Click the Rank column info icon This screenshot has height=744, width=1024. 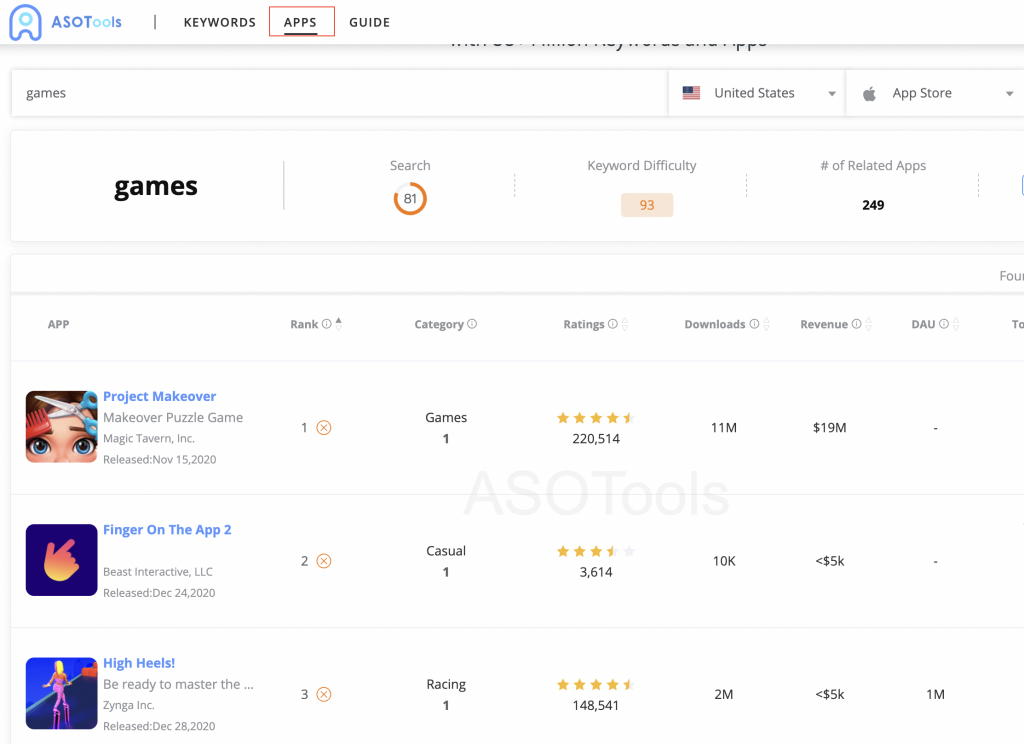point(327,324)
